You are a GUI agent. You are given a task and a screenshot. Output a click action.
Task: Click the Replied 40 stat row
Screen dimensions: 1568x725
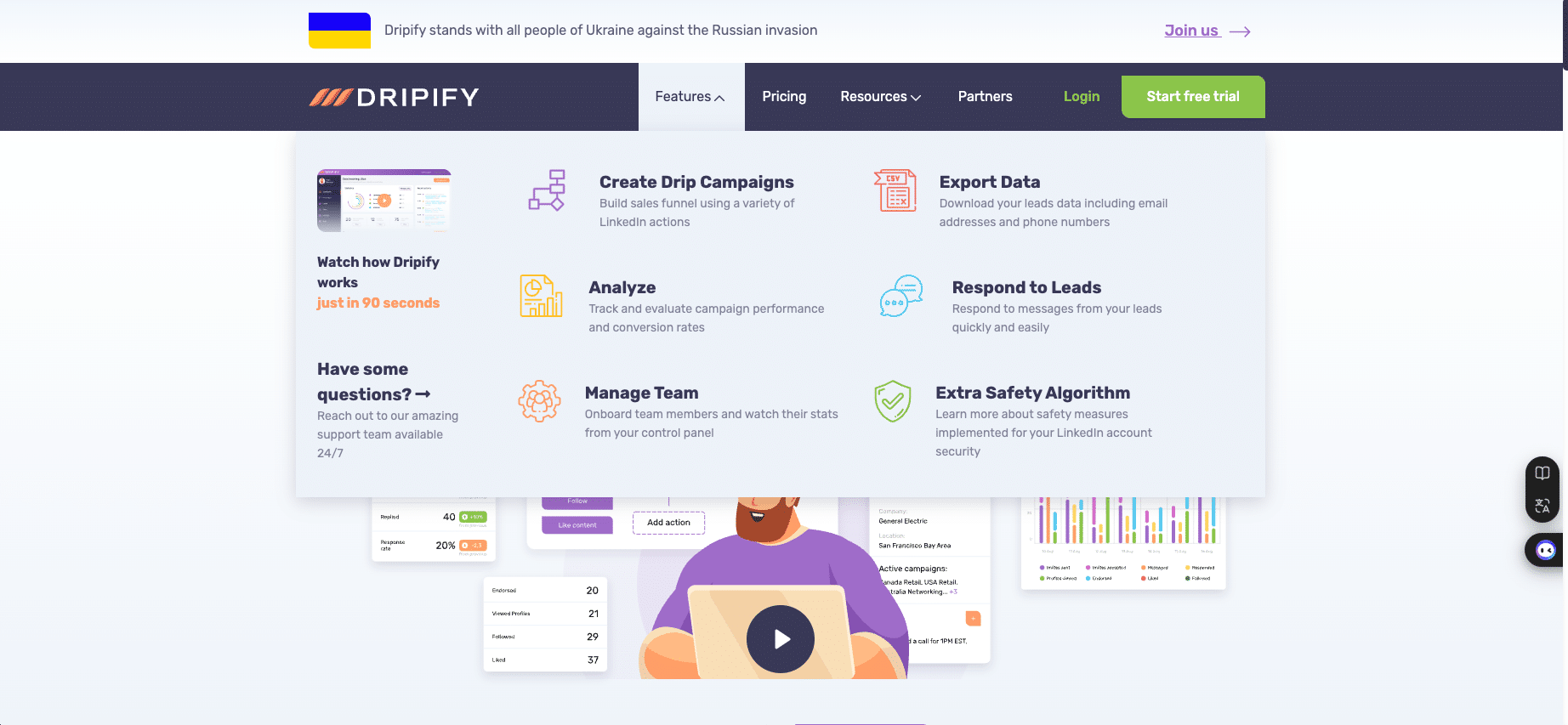434,517
